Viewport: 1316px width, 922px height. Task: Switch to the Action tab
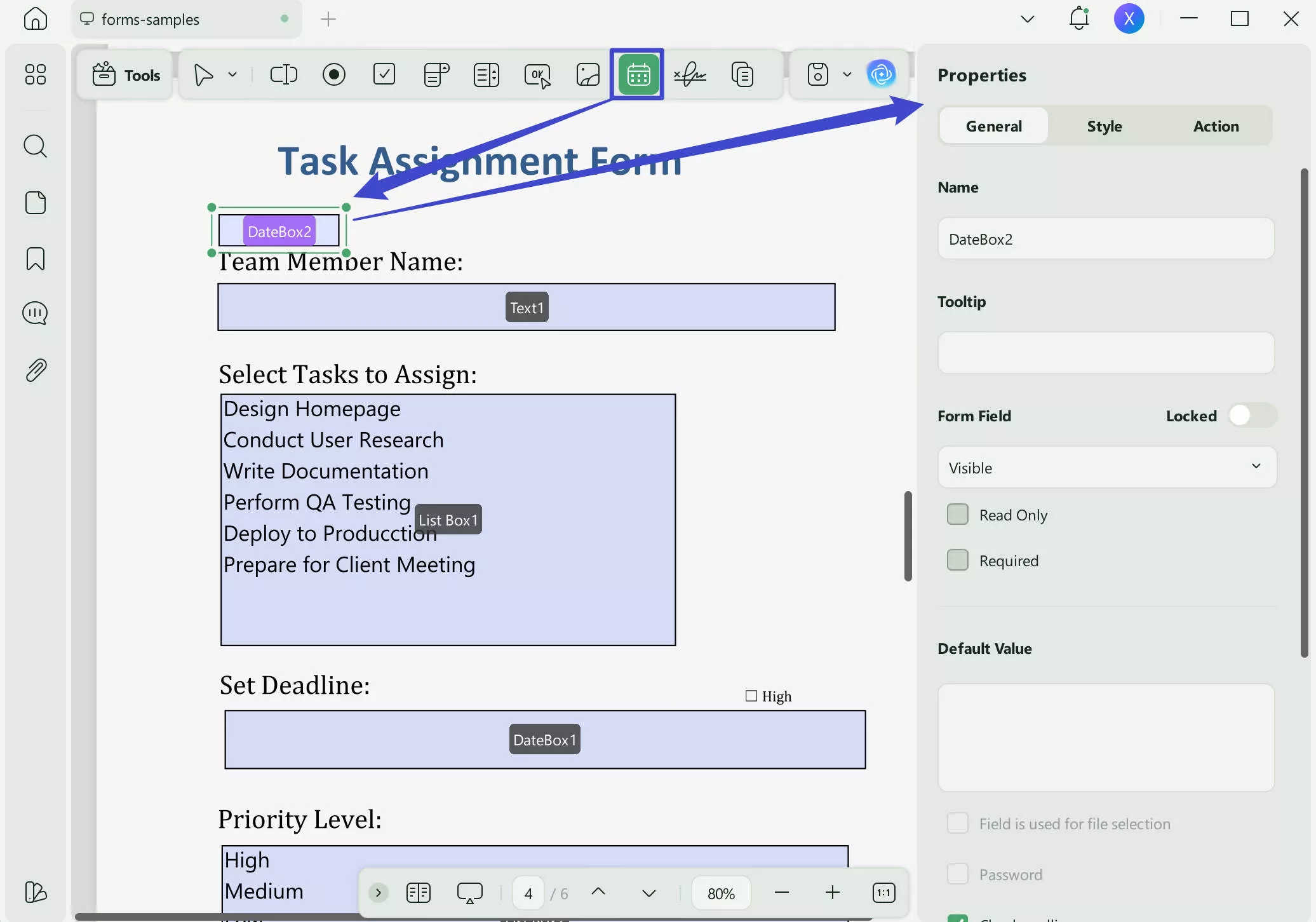click(x=1216, y=126)
